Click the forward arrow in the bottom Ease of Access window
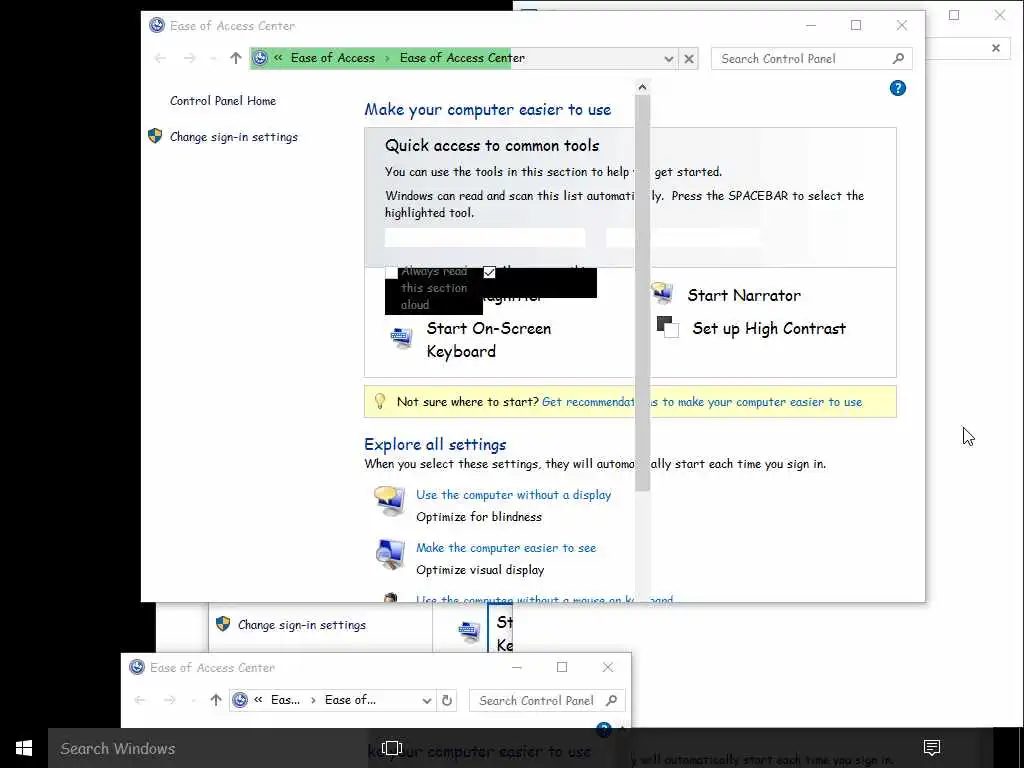Viewport: 1024px width, 768px height. (x=169, y=700)
